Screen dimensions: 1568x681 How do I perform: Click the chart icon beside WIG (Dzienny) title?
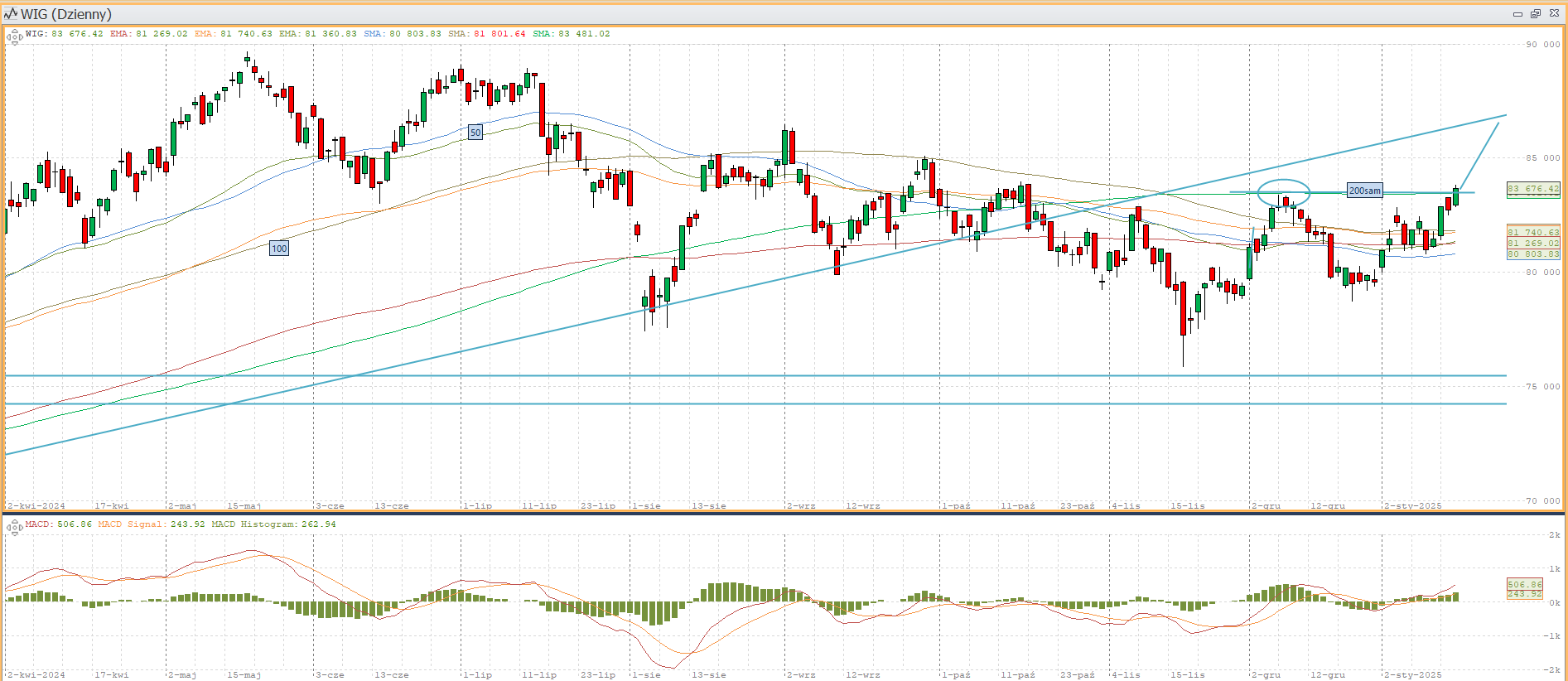11,14
